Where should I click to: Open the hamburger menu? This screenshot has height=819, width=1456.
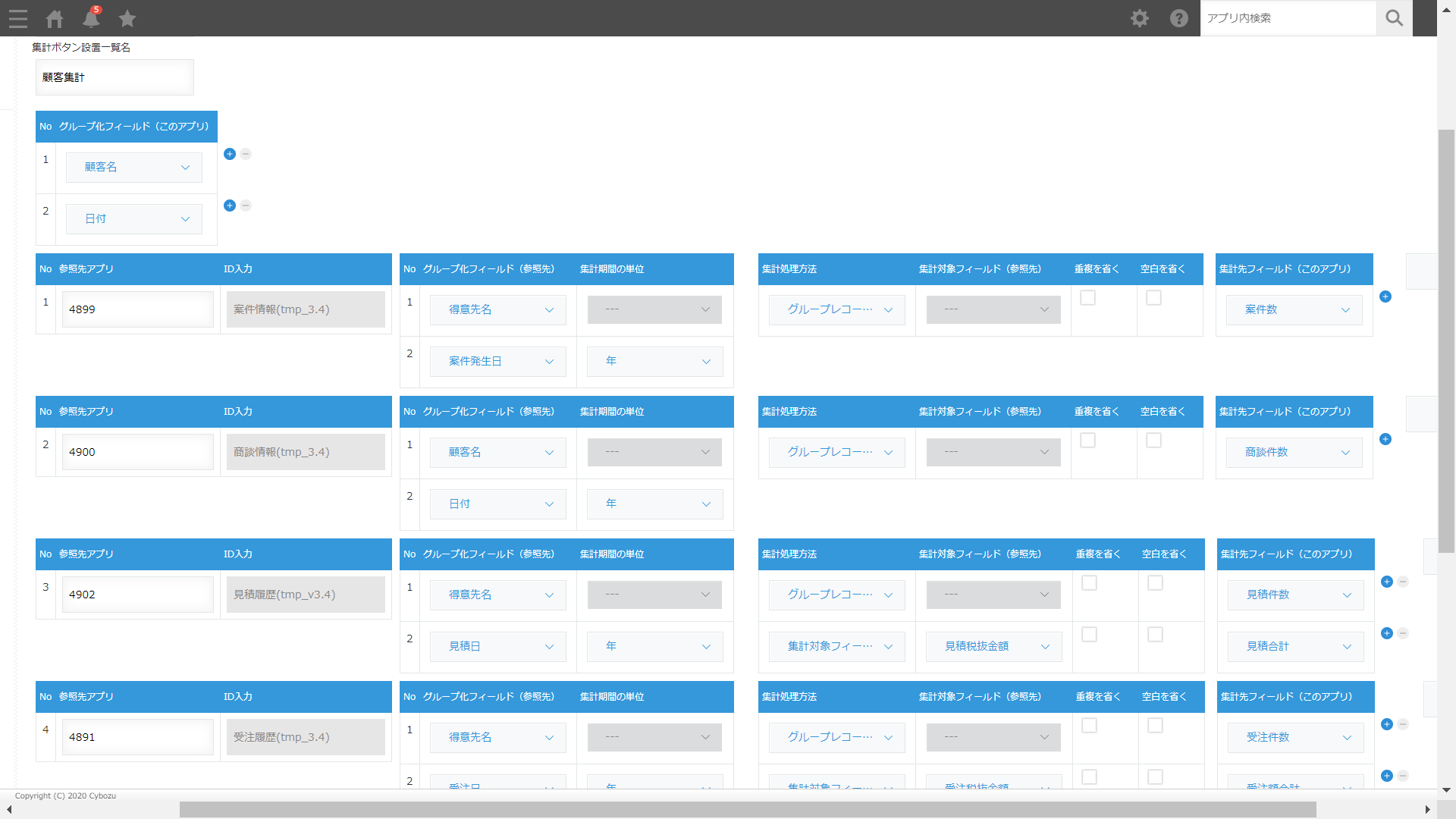click(x=18, y=18)
